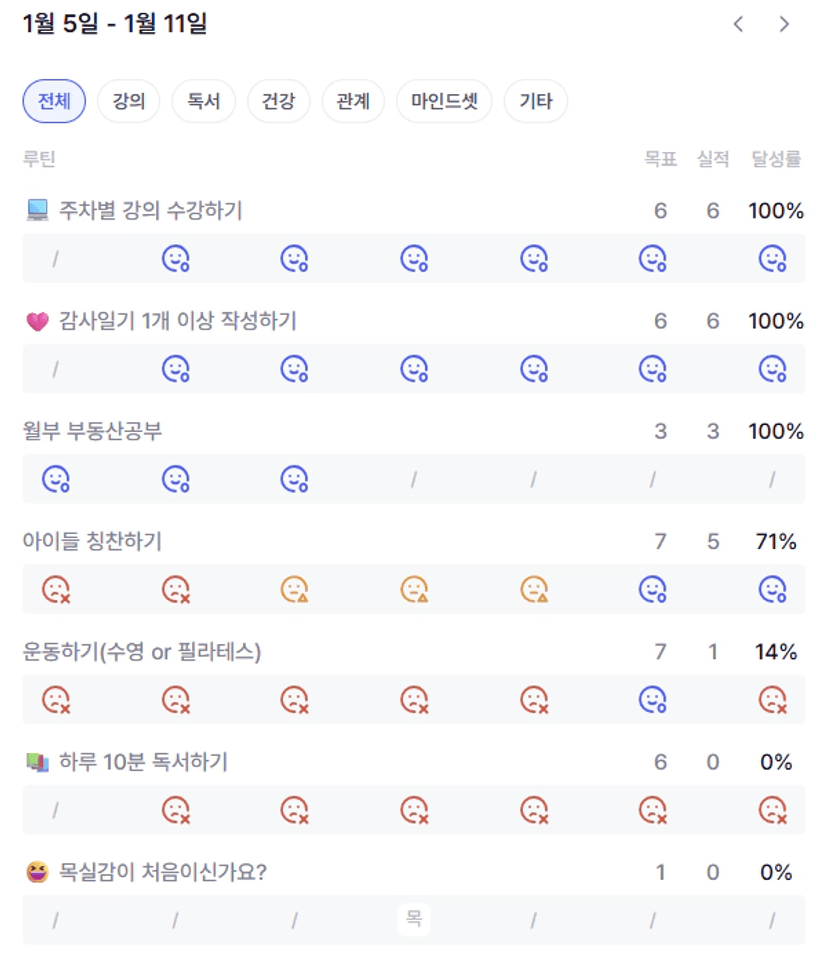The width and height of the screenshot is (827, 968).
Task: Toggle the only blue smiley in 운동하기 row
Action: [652, 699]
